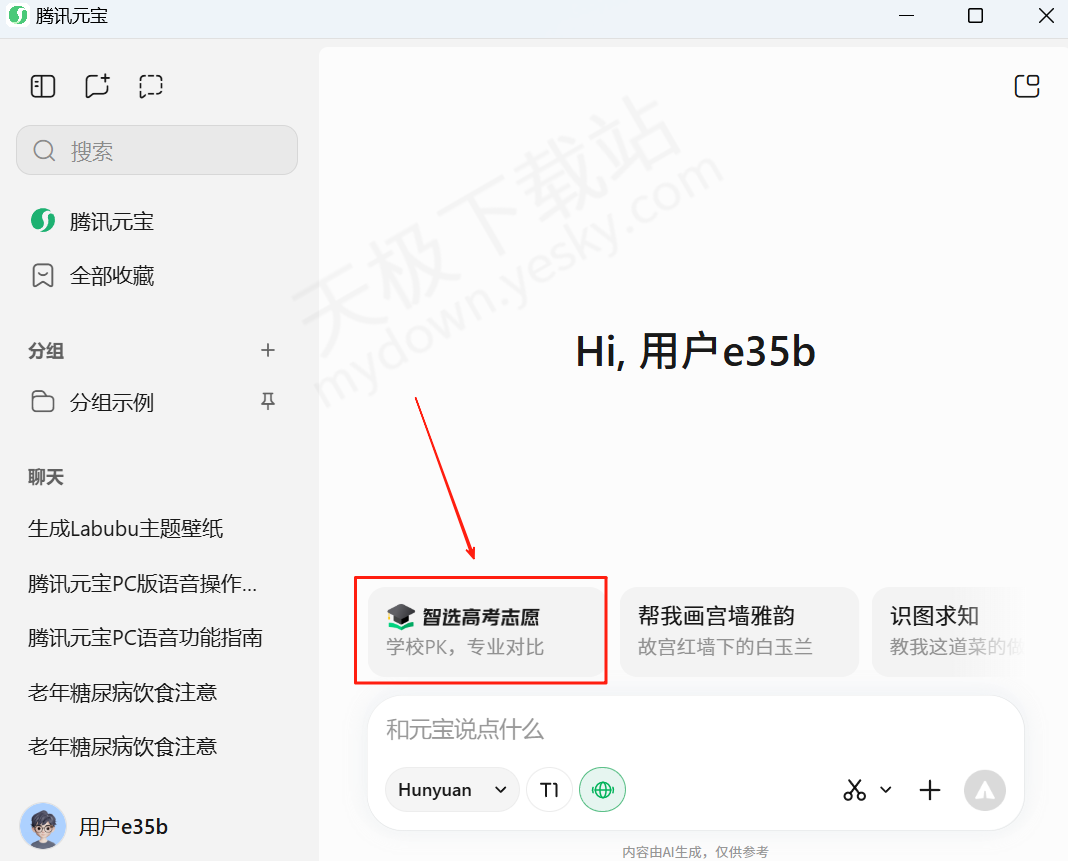Screen dimensions: 1068x861
Task: Select 腾讯元宝 in the sidebar
Action: pos(111,222)
